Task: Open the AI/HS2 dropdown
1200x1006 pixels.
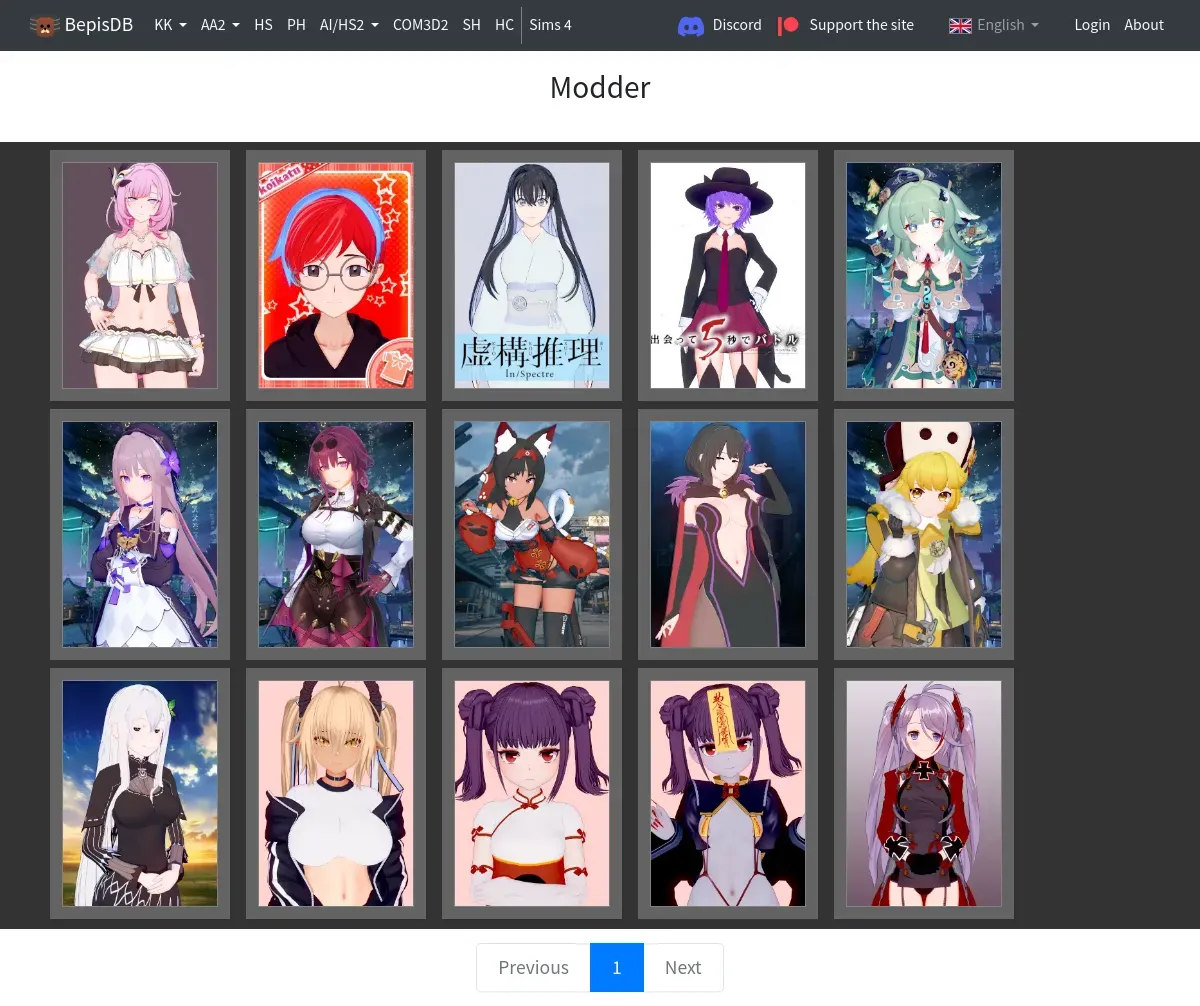Action: pyautogui.click(x=349, y=25)
